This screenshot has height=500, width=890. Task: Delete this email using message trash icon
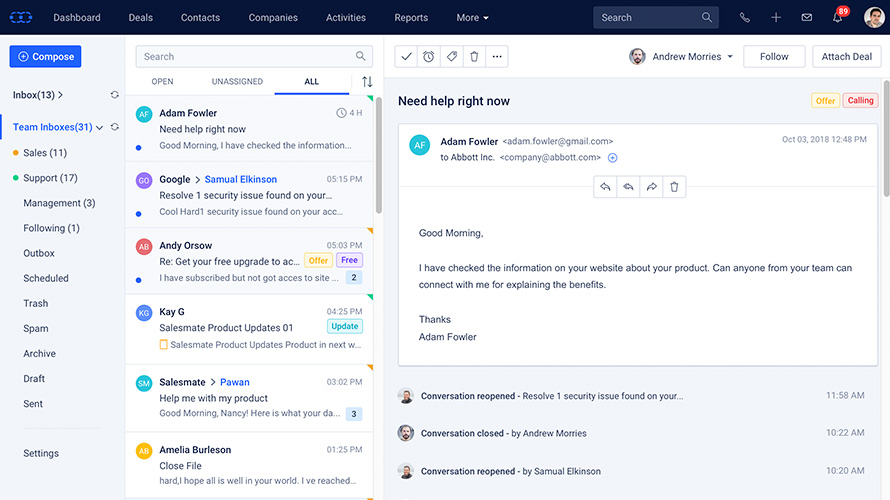point(674,187)
